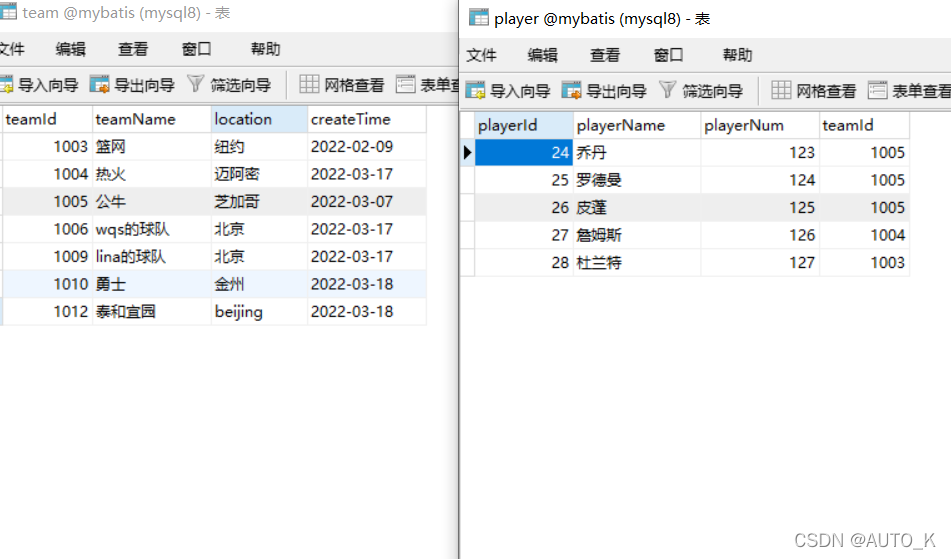The height and width of the screenshot is (559, 951).
Task: Click 导出向导 label in player window
Action: click(x=616, y=91)
